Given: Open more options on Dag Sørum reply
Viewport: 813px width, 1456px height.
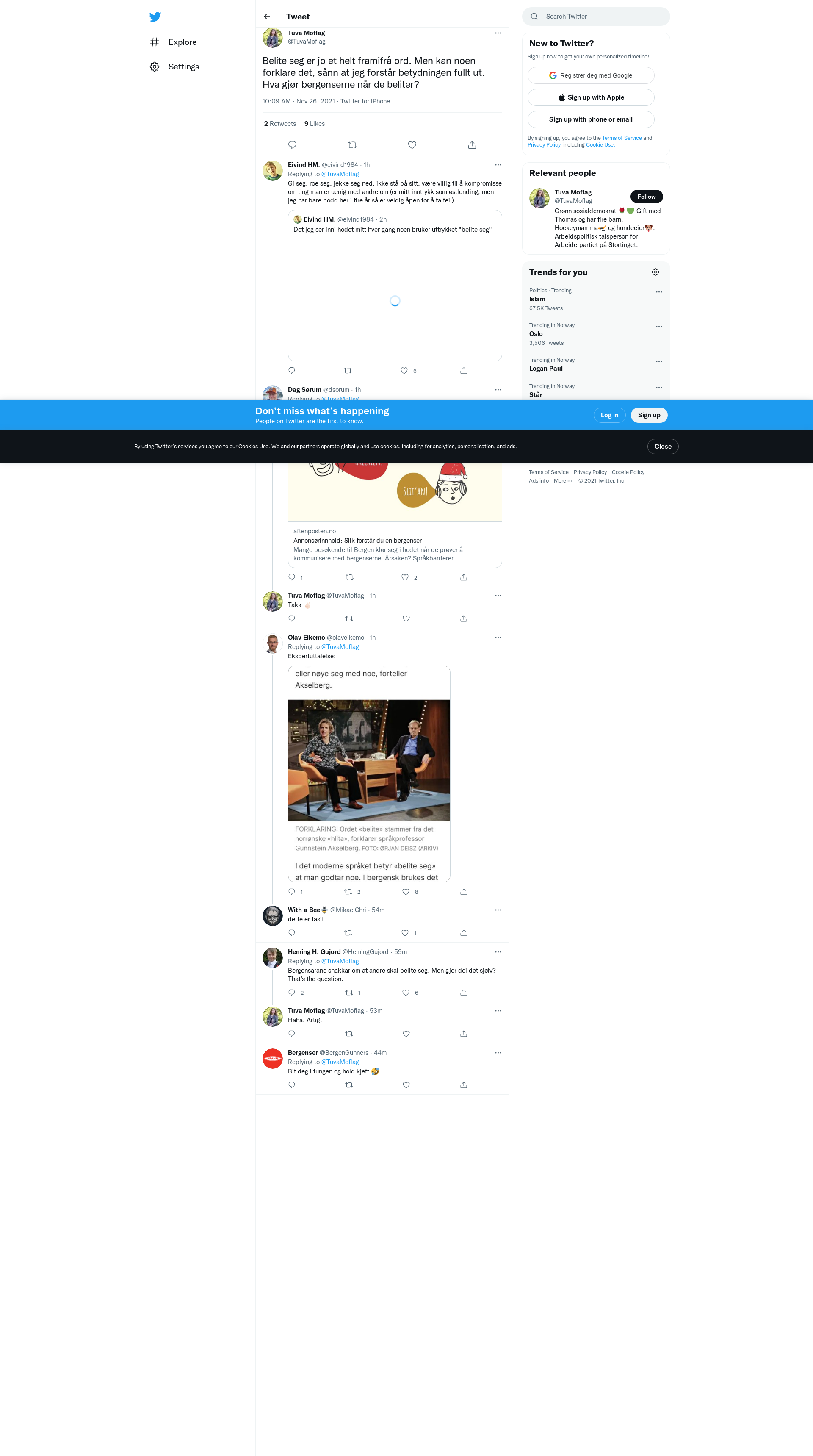Looking at the screenshot, I should (x=498, y=389).
